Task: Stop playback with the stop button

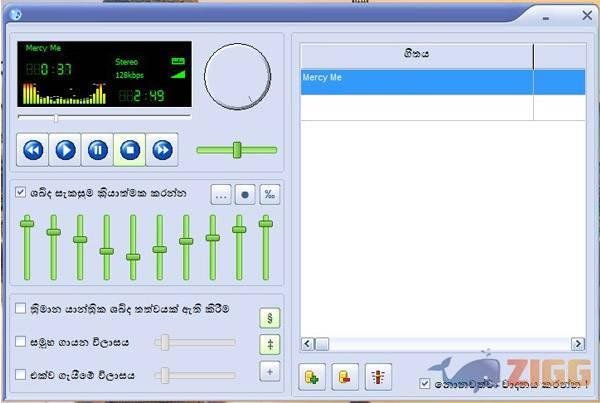Action: (x=129, y=150)
